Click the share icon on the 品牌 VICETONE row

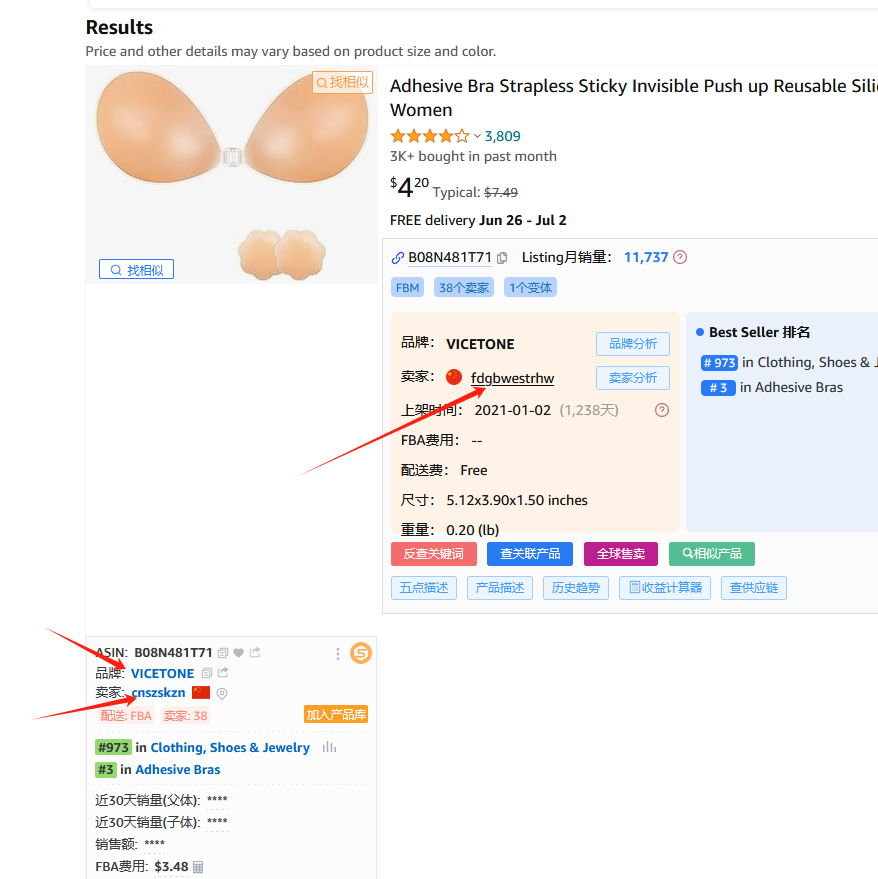223,673
